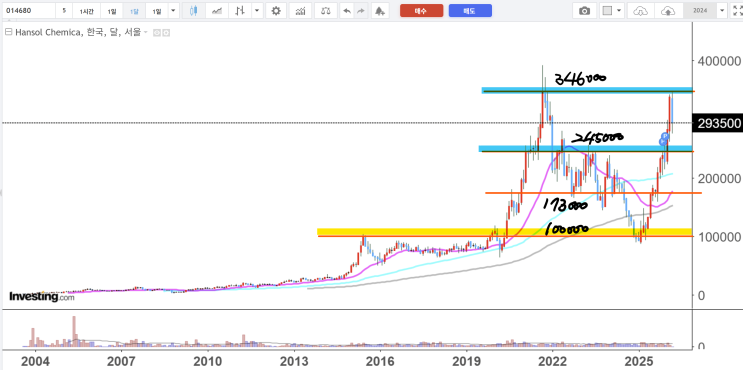Viewport: 743px width, 370px height.
Task: Save chart layout to cloud
Action: click(x=667, y=10)
